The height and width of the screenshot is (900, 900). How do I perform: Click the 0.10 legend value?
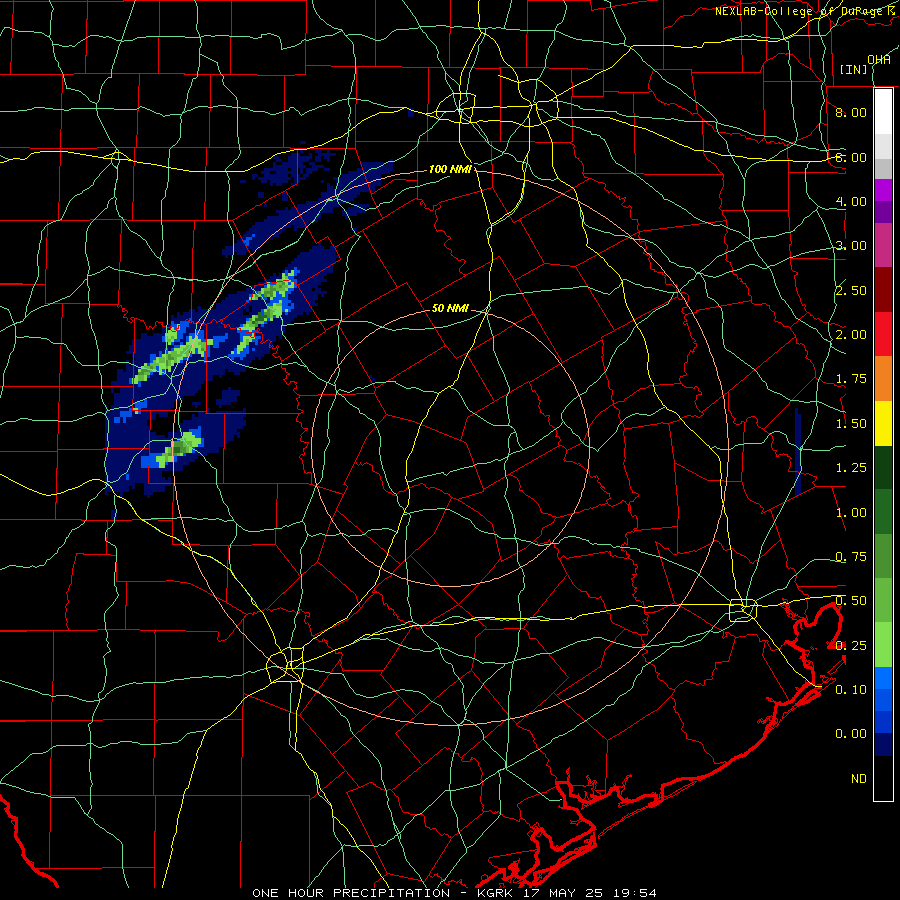851,690
